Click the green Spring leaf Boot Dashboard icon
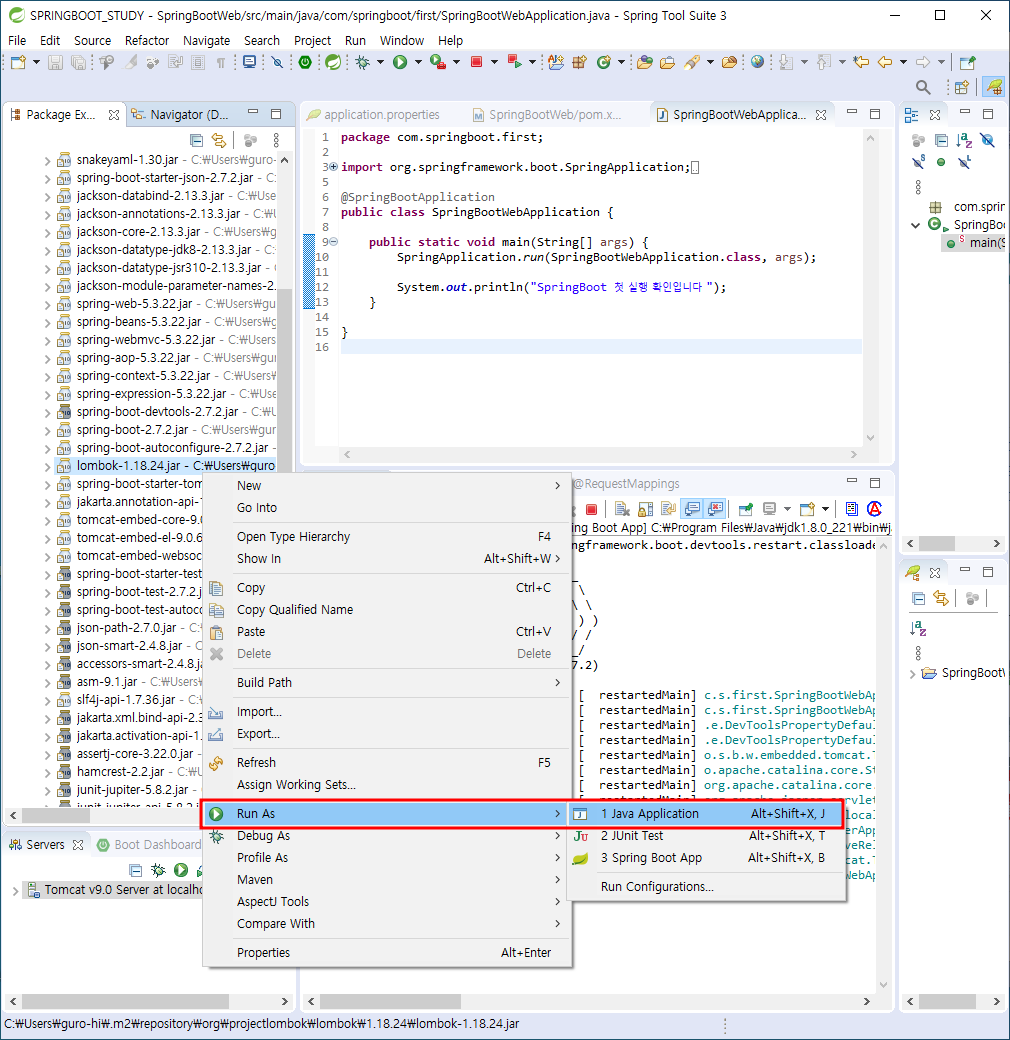1010x1040 pixels. click(x=333, y=62)
